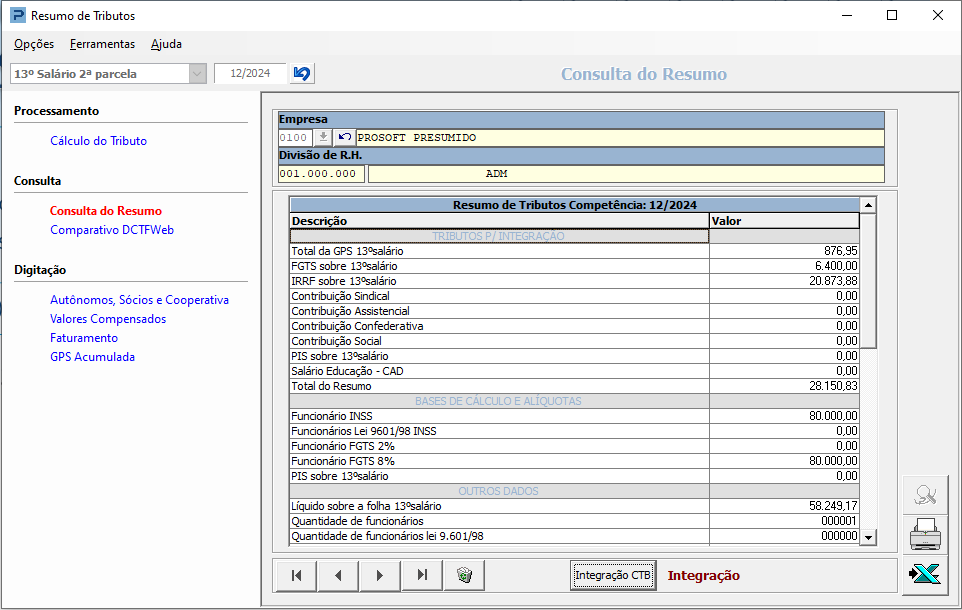962x610 pixels.
Task: Open the Comparativo DCTFWeb link
Action: tap(112, 230)
